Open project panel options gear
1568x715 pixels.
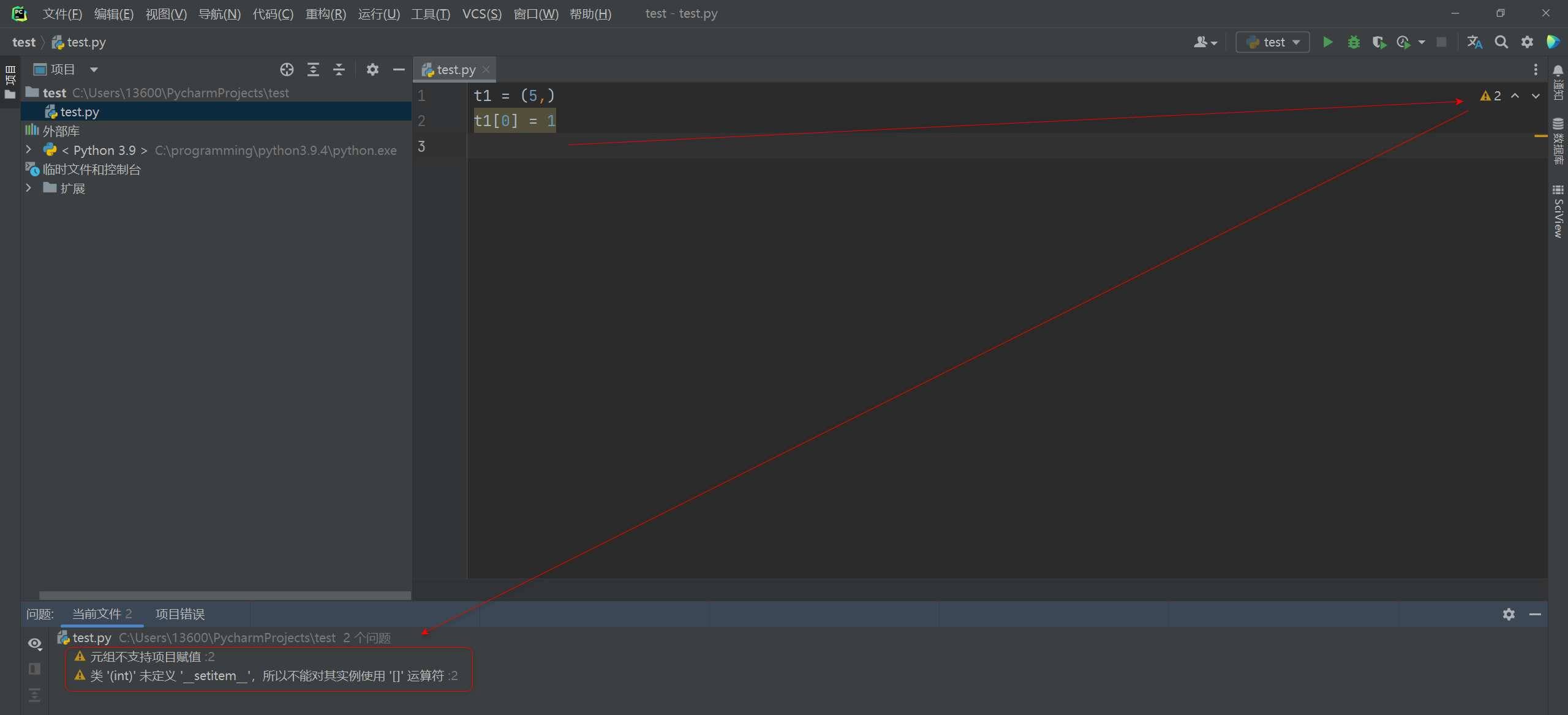point(372,70)
